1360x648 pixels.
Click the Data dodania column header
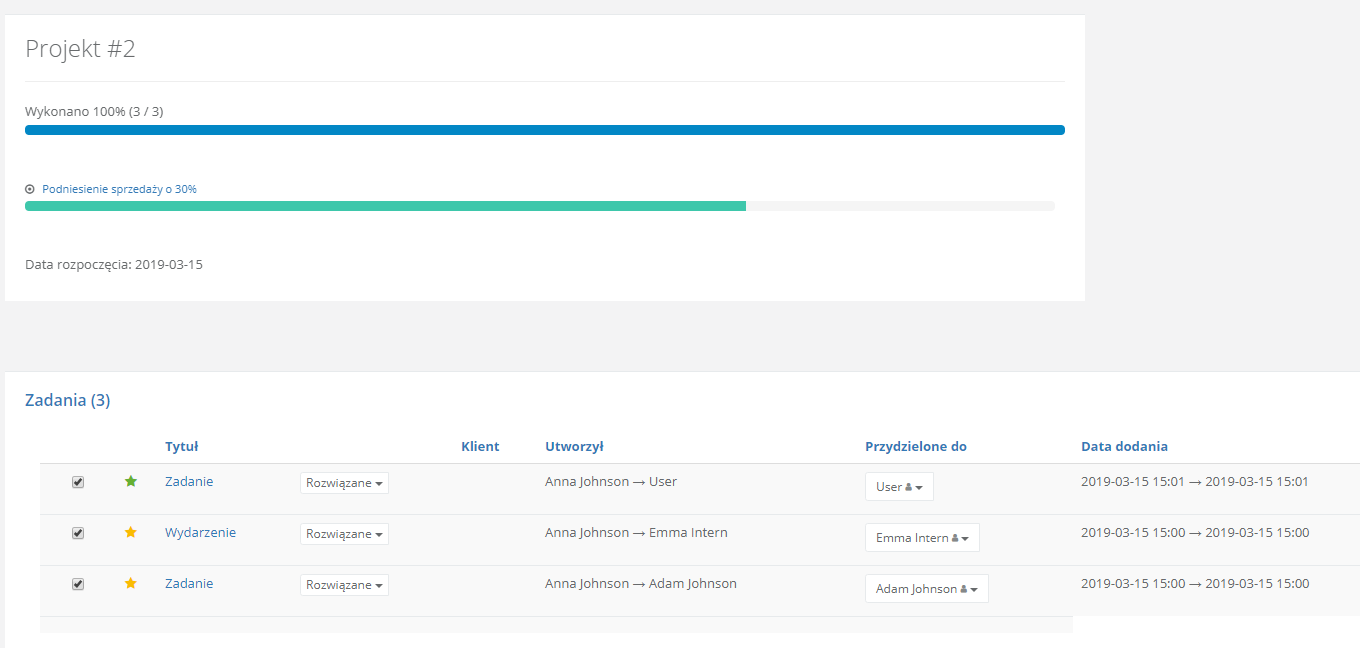[1124, 447]
